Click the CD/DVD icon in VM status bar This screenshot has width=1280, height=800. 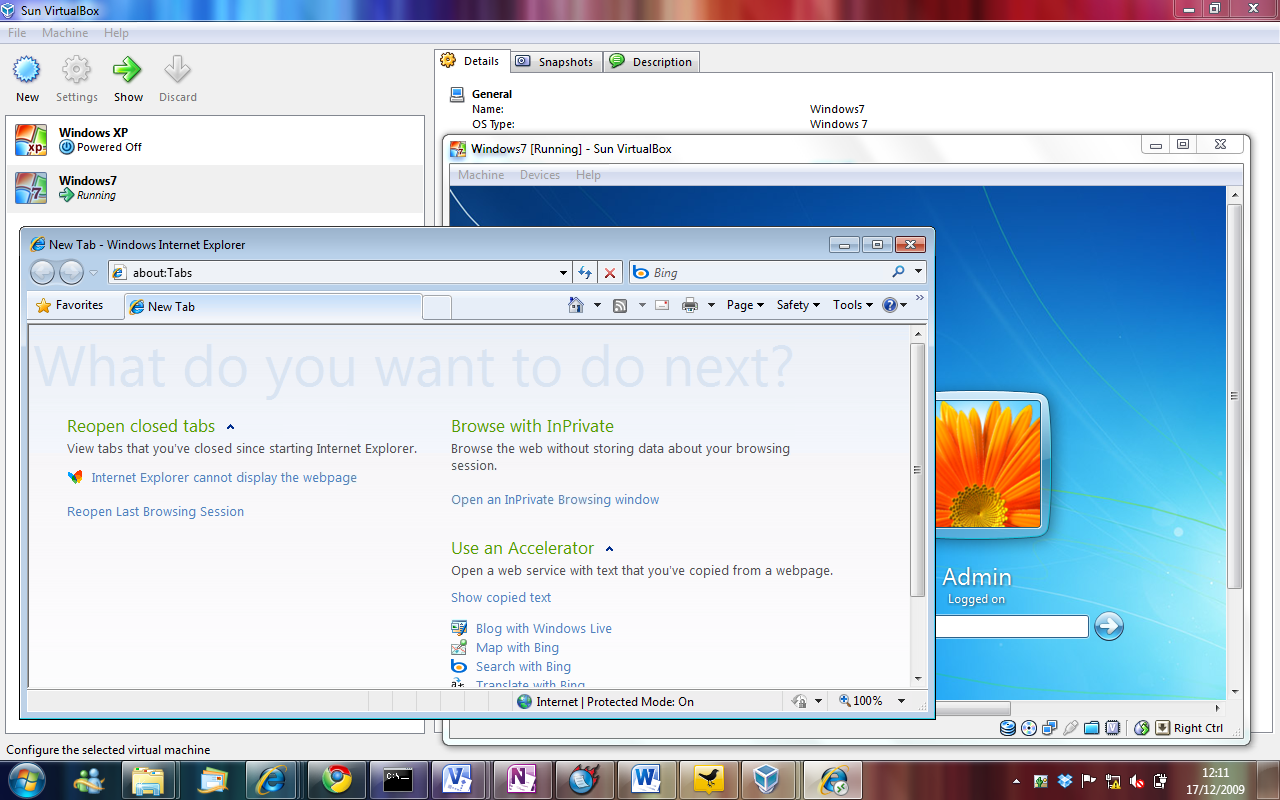tap(1028, 728)
